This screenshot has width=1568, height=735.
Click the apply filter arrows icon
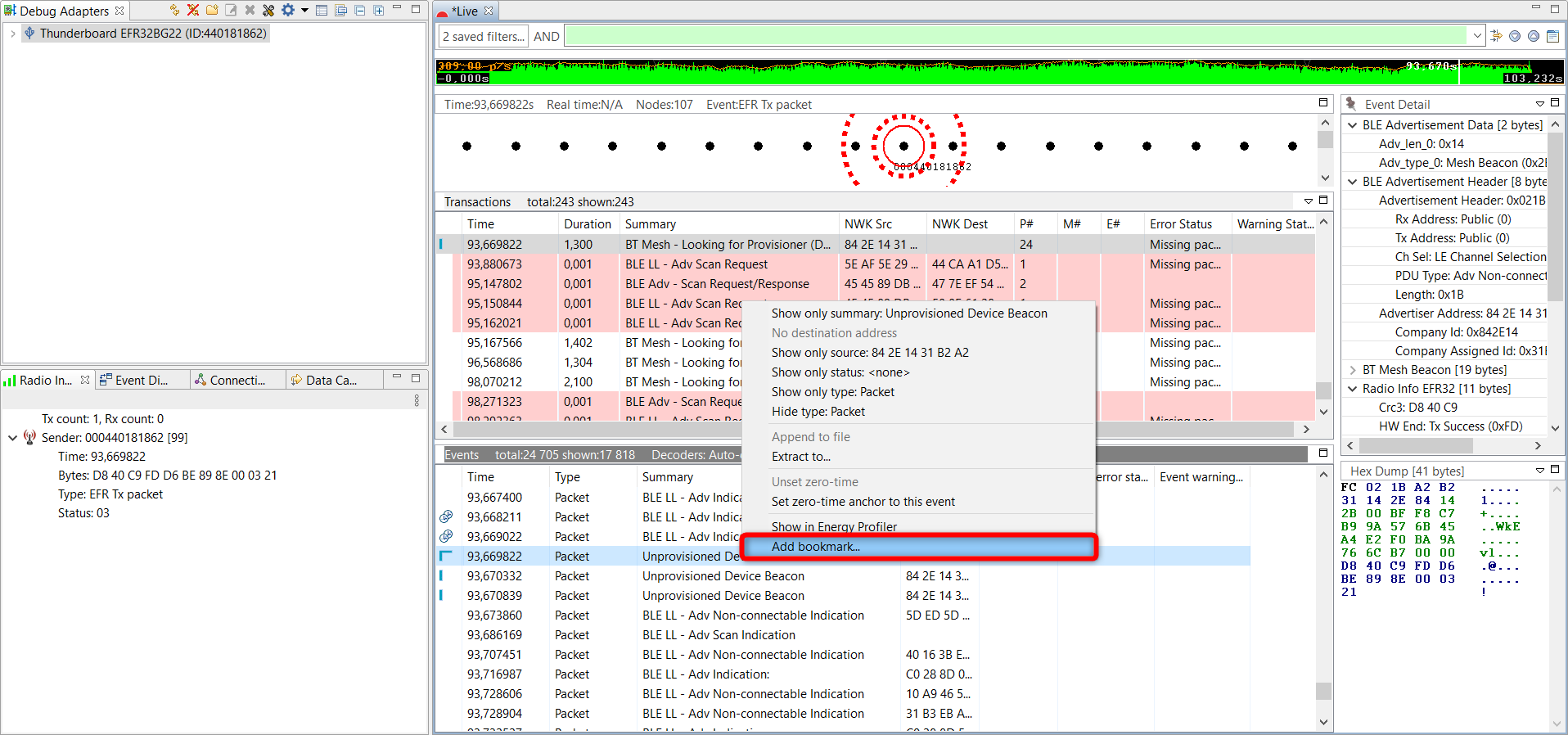pos(1496,36)
